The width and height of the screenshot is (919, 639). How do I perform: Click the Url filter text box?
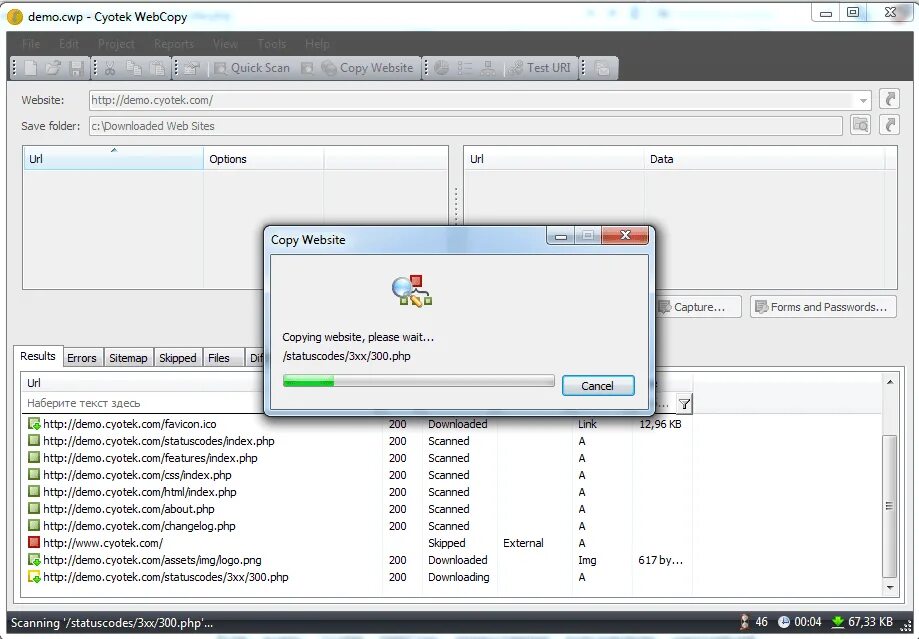coord(144,403)
